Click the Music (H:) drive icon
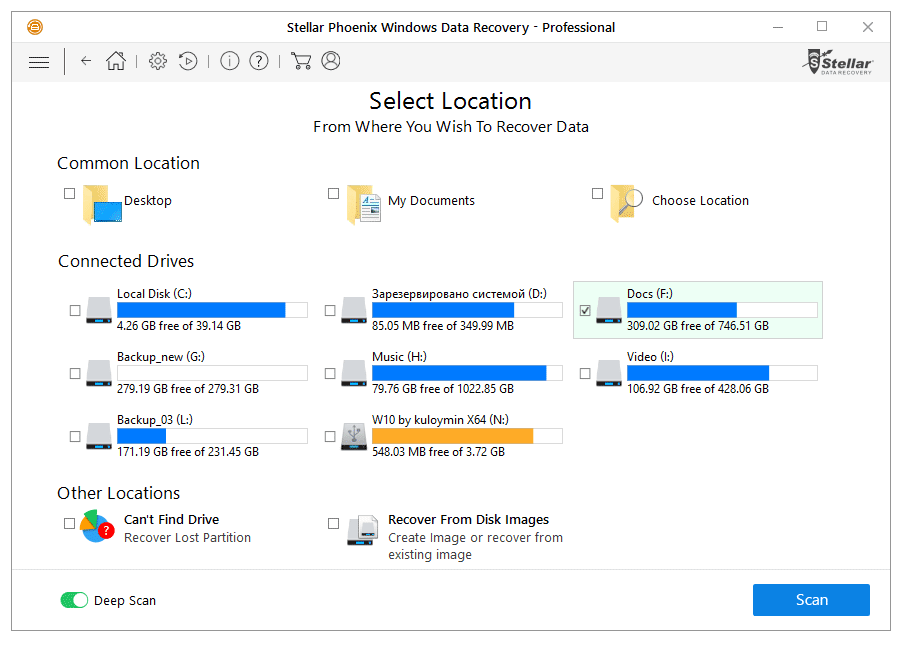 [x=354, y=373]
